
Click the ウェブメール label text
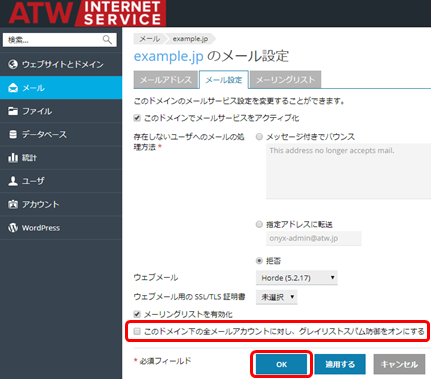click(x=156, y=277)
